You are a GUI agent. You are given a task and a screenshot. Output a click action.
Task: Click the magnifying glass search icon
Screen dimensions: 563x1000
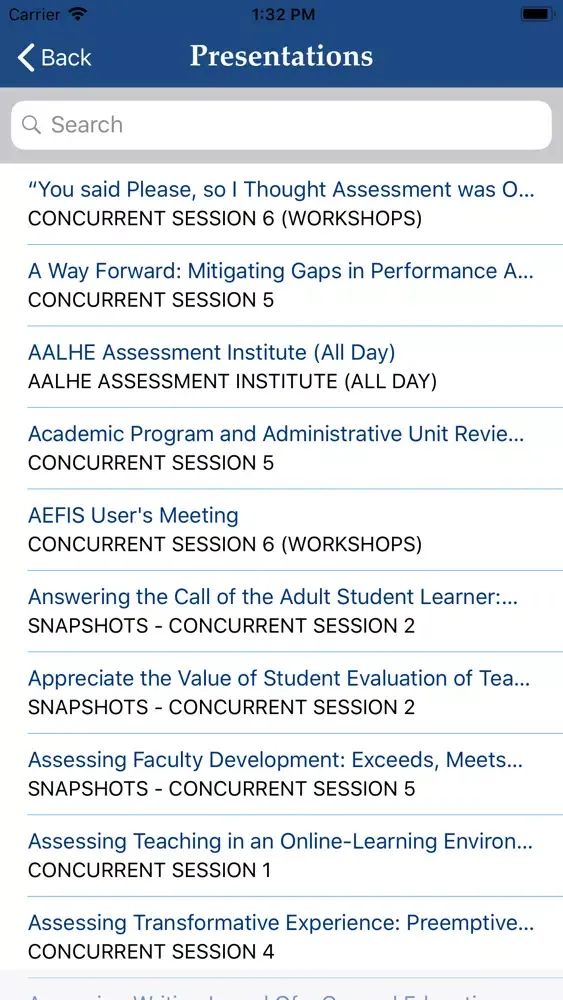coord(31,124)
